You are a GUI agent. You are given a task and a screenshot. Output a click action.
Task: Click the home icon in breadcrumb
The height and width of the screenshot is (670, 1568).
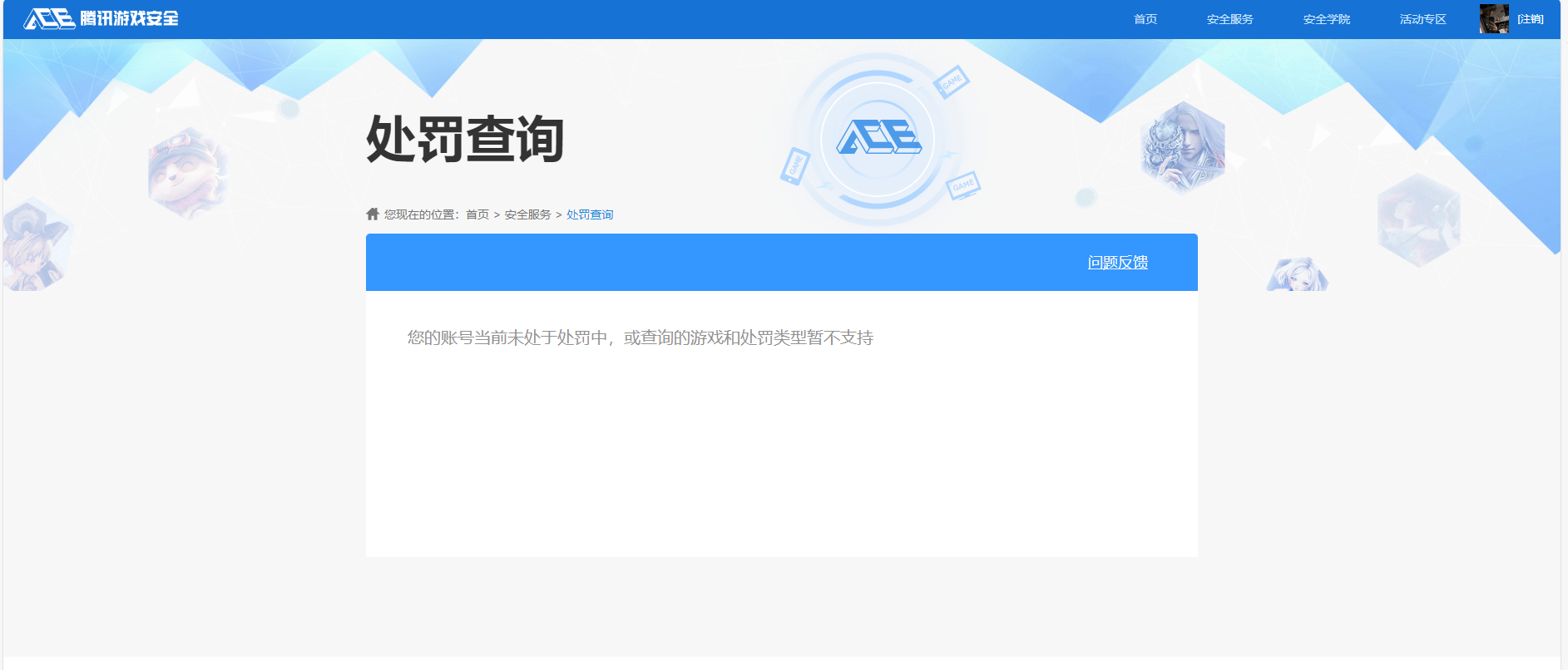point(373,214)
